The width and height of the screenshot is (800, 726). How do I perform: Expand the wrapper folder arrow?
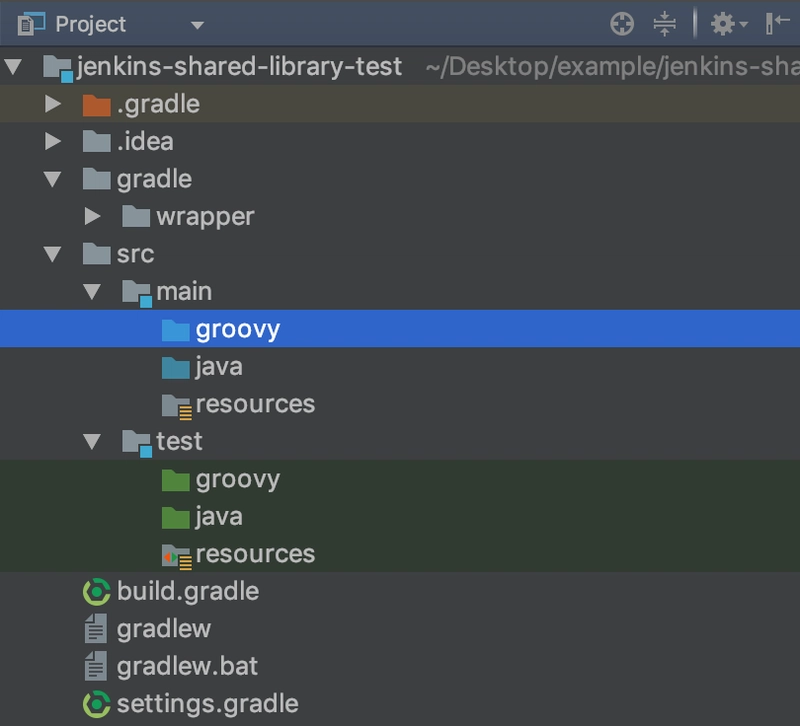coord(92,216)
